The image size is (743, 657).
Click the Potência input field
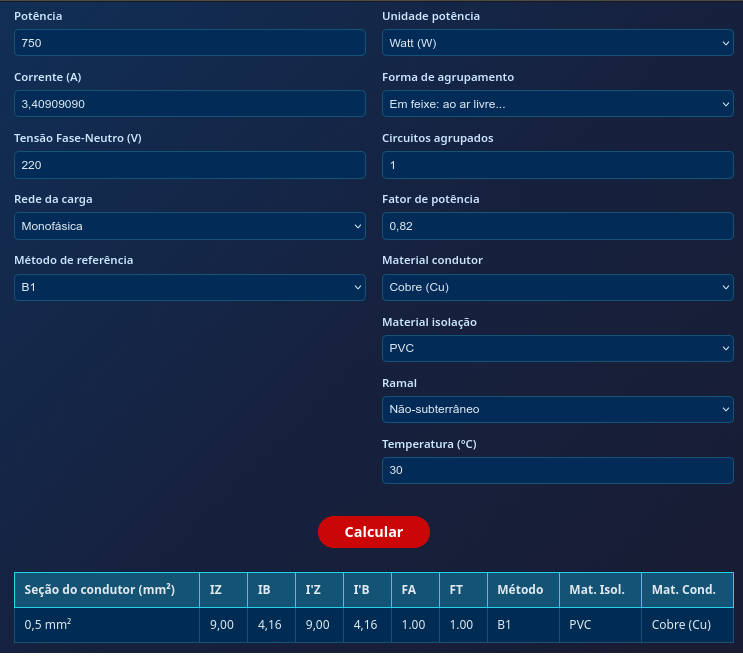point(190,43)
